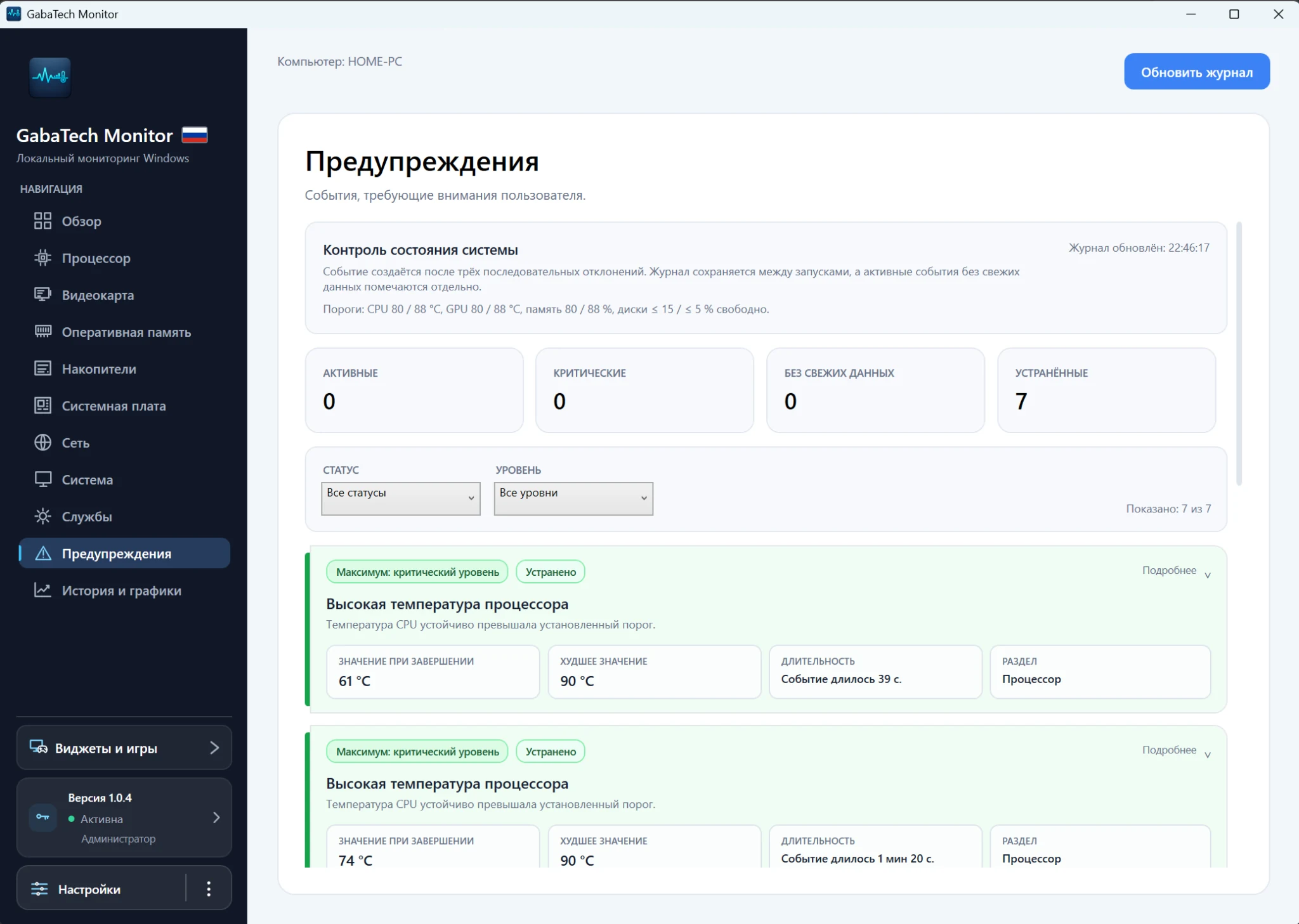The image size is (1299, 924).
Task: Click the Оперативная память icon
Action: (42, 331)
